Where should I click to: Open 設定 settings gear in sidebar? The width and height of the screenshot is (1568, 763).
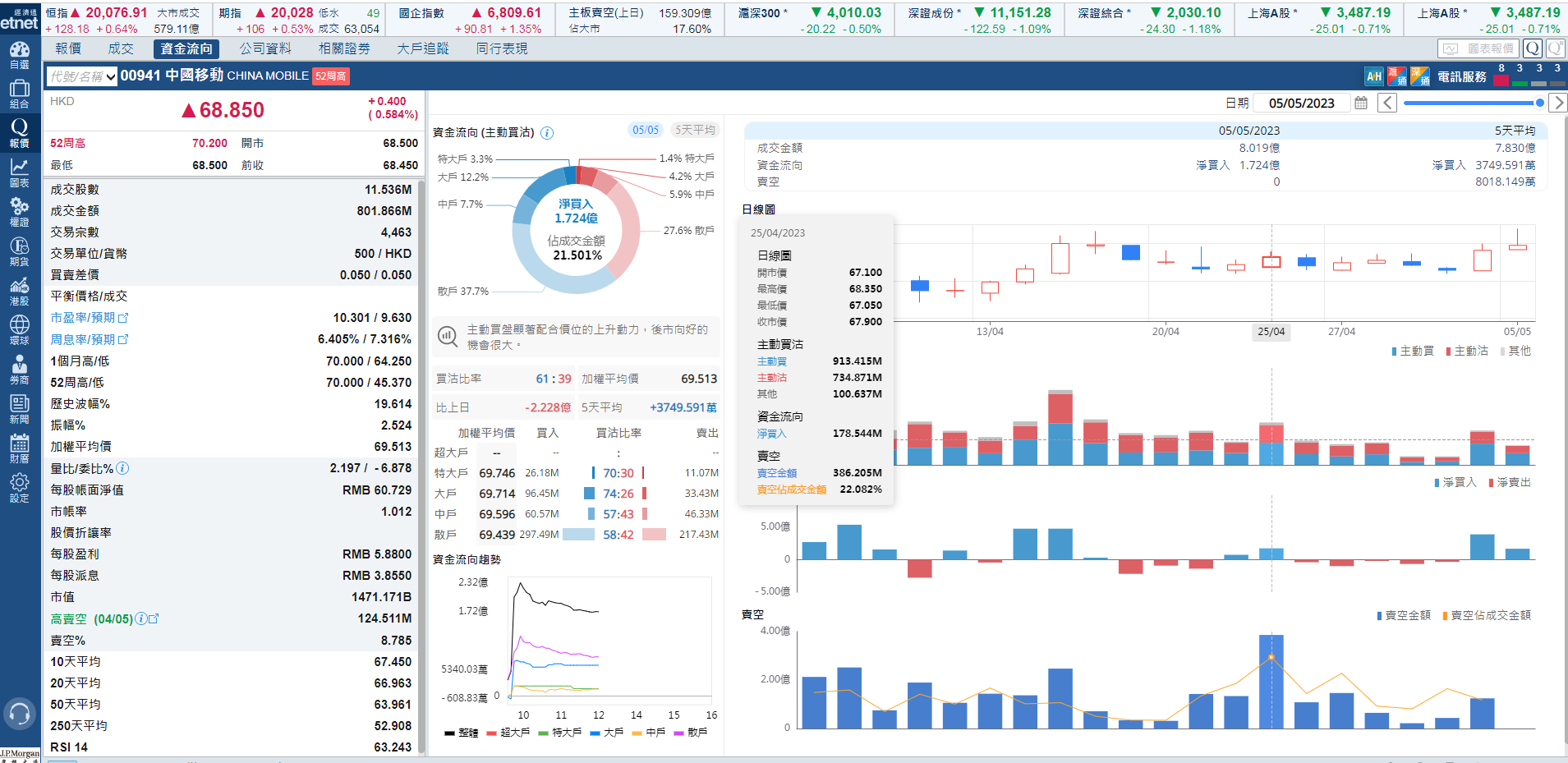click(x=19, y=488)
